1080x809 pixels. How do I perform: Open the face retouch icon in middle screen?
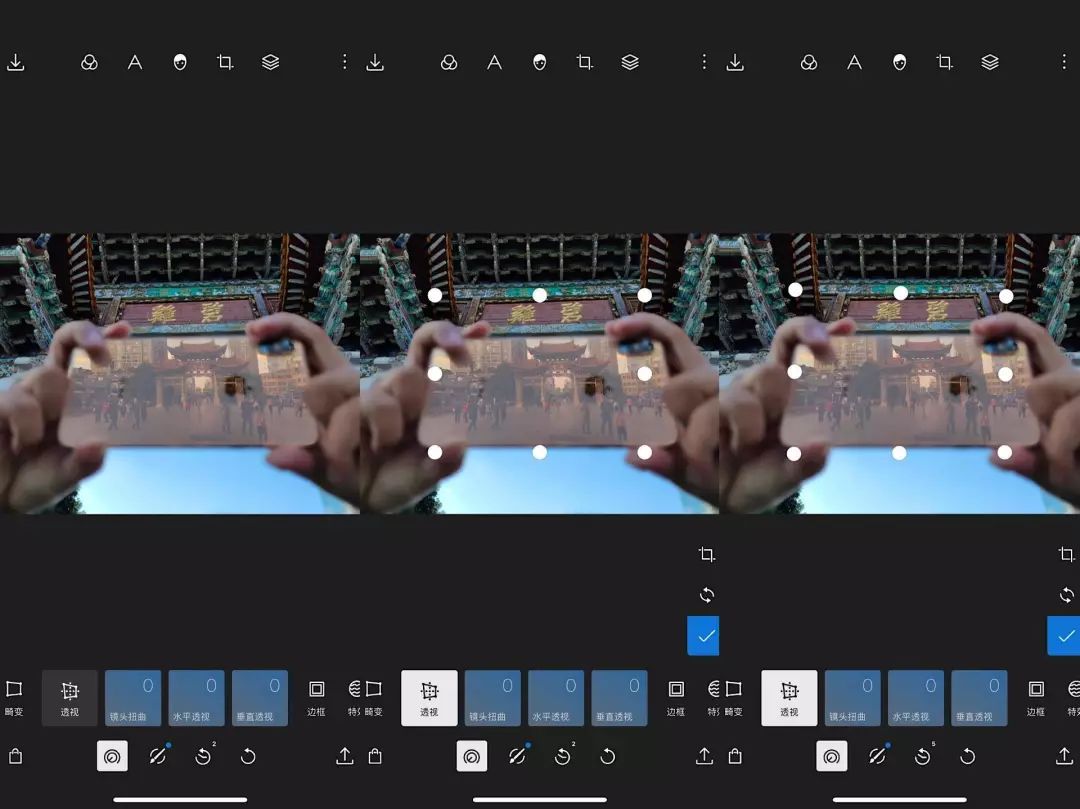[539, 63]
